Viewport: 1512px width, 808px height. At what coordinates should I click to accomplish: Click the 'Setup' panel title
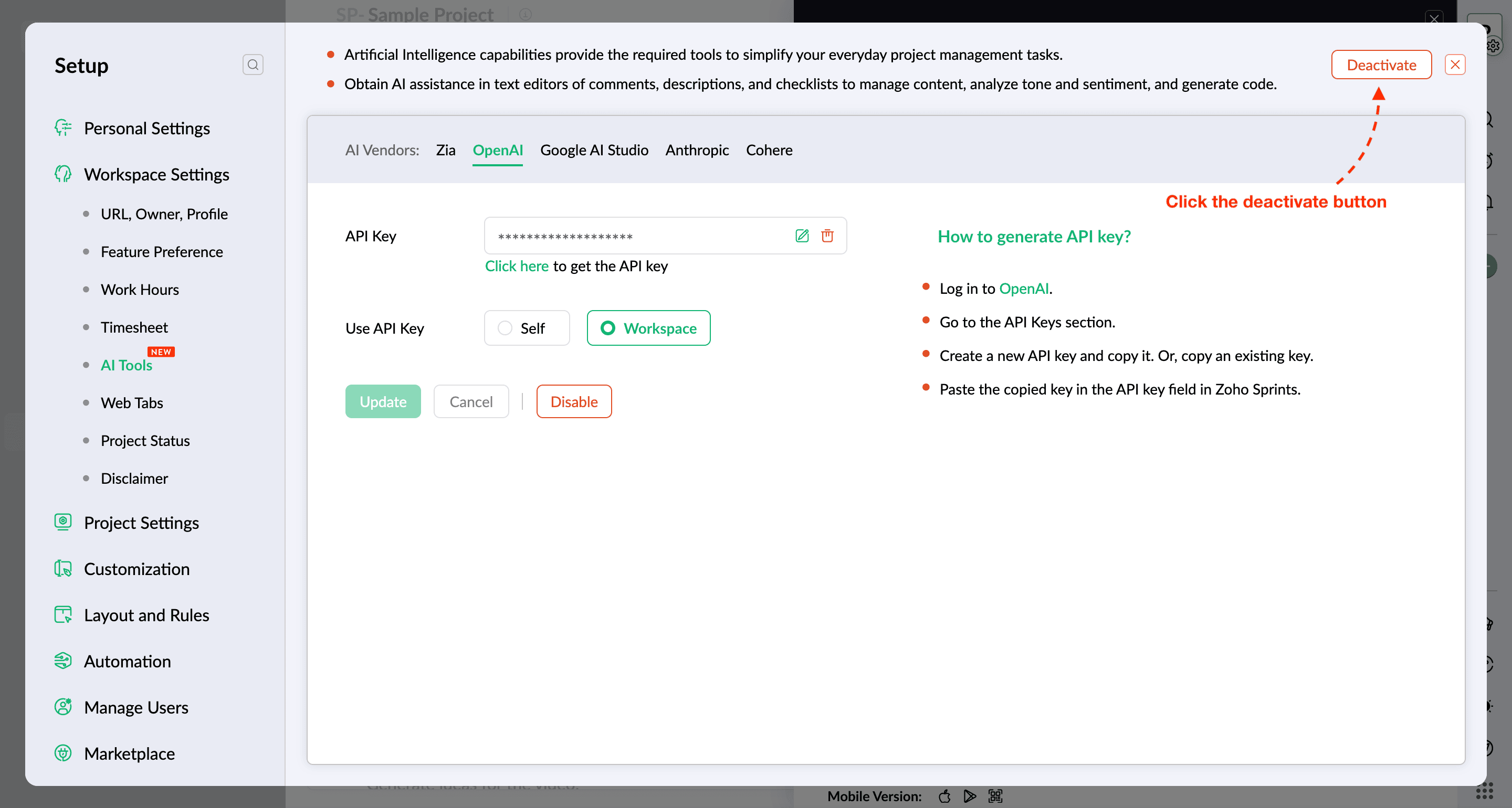point(81,65)
